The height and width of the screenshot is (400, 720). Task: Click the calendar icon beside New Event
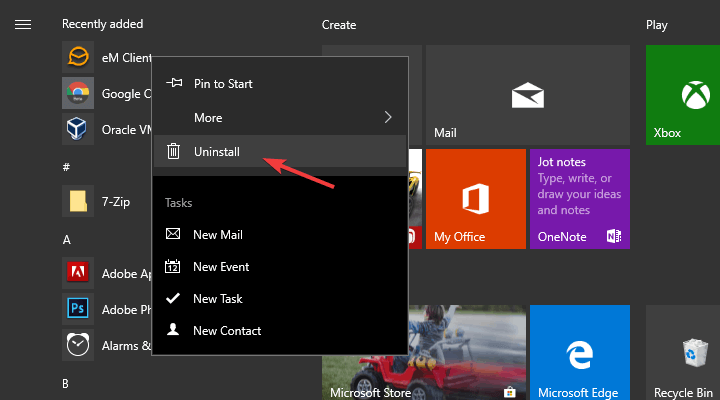[173, 266]
